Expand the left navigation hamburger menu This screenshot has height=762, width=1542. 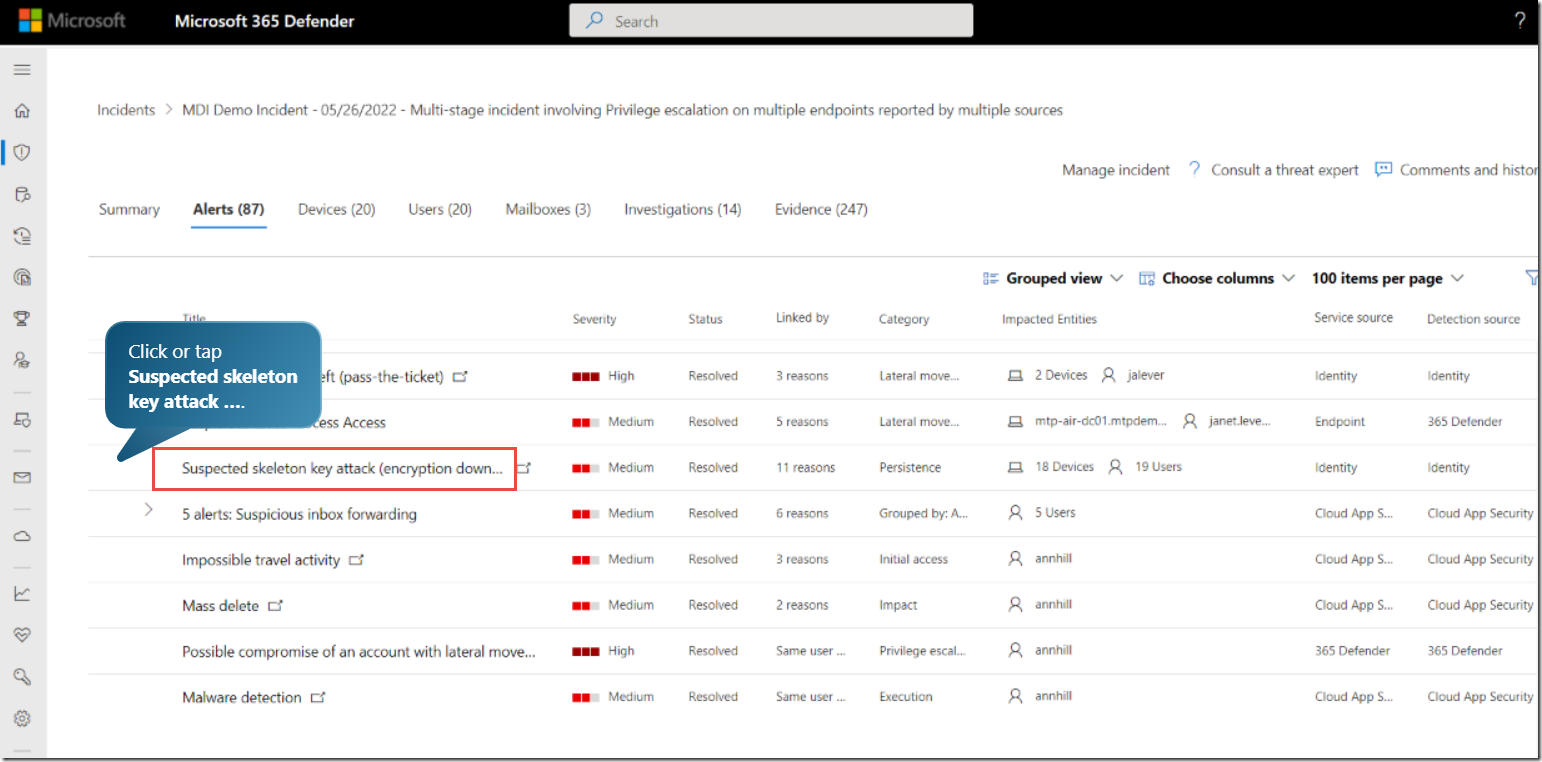(x=22, y=70)
